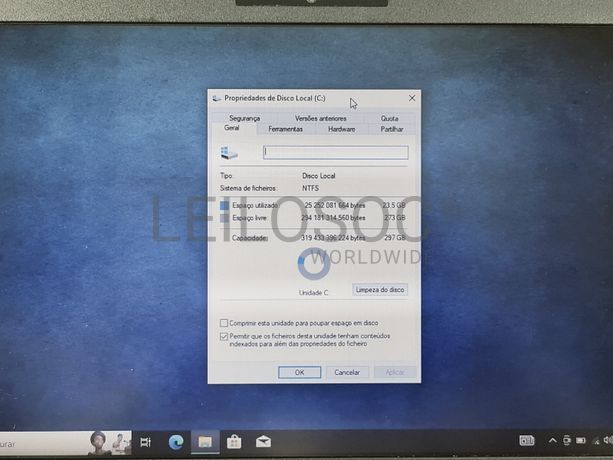Screen dimensions: 613x460
Task: Go to the Versões anteriores tab
Action: click(x=320, y=118)
